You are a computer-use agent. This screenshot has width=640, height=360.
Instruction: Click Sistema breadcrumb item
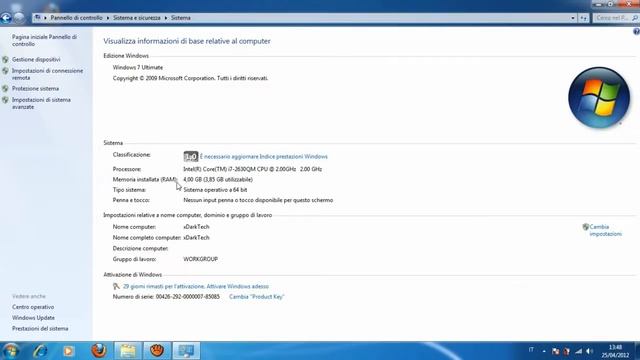[180, 18]
